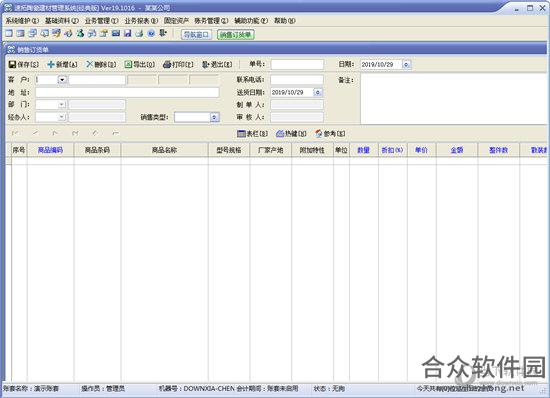550x398 pixels.
Task: Open the 基础资料 menu
Action: pyautogui.click(x=62, y=21)
